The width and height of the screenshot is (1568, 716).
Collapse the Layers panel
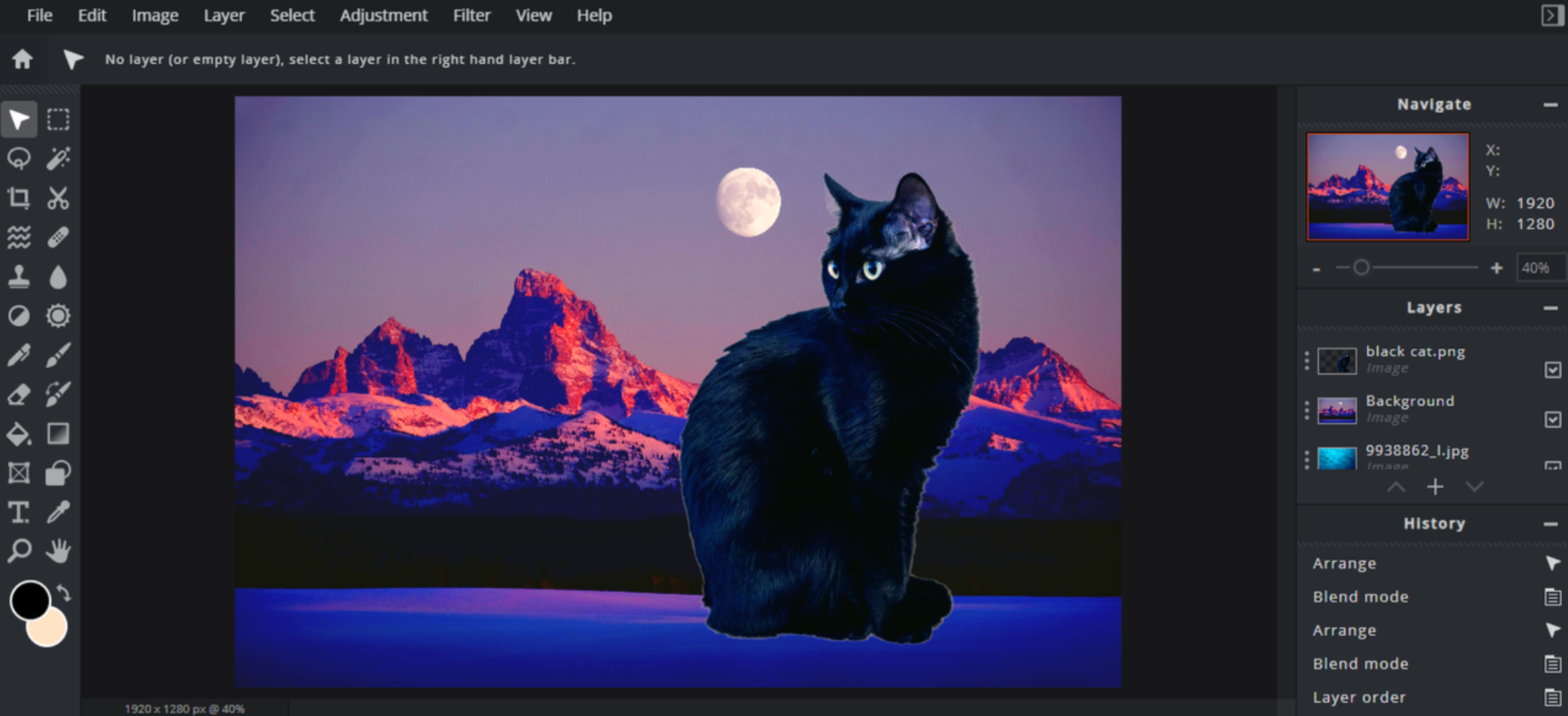pyautogui.click(x=1551, y=308)
